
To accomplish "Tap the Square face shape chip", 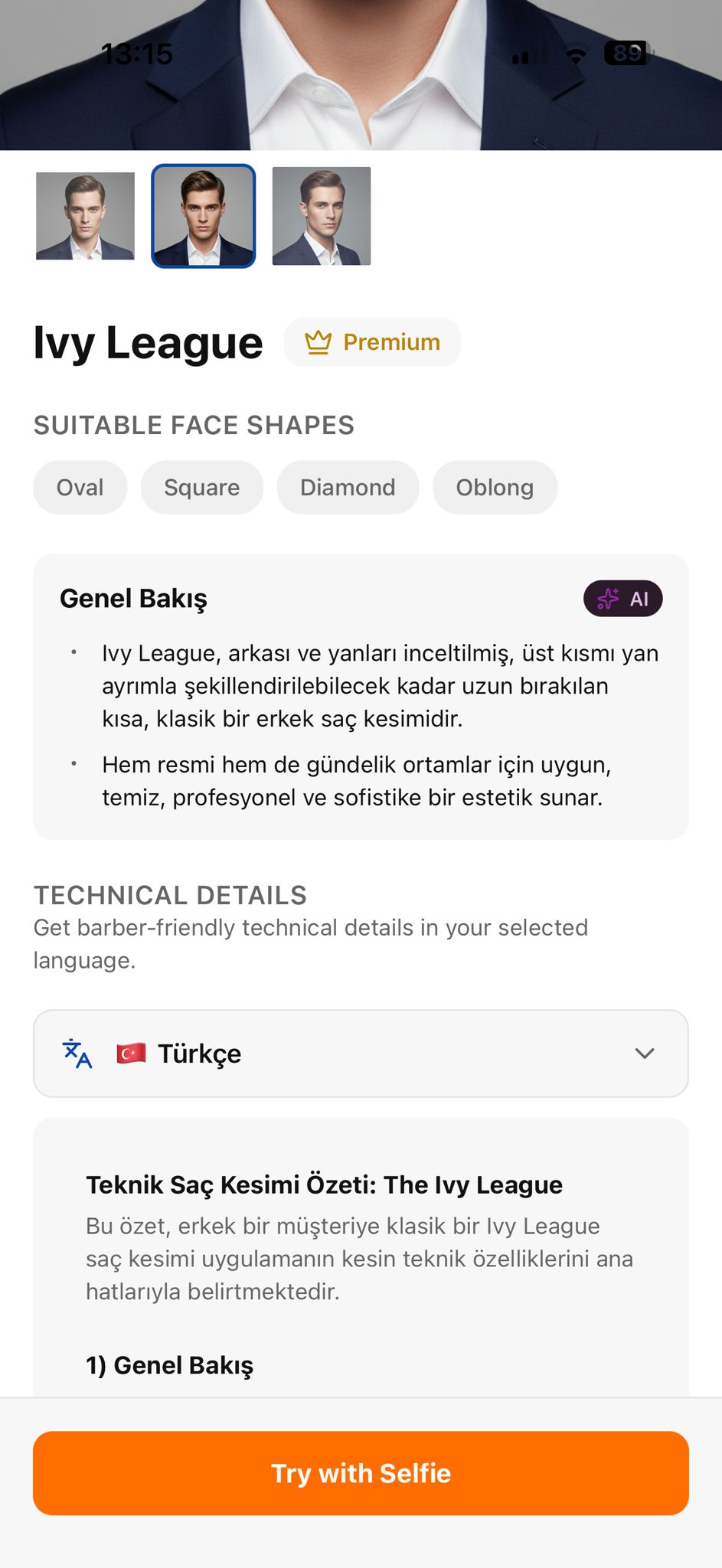I will pos(201,488).
